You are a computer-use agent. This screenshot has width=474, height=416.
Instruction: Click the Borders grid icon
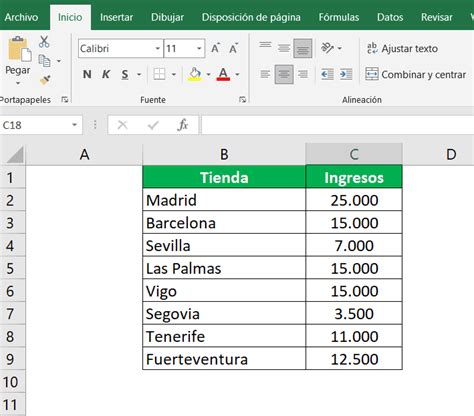pos(159,74)
